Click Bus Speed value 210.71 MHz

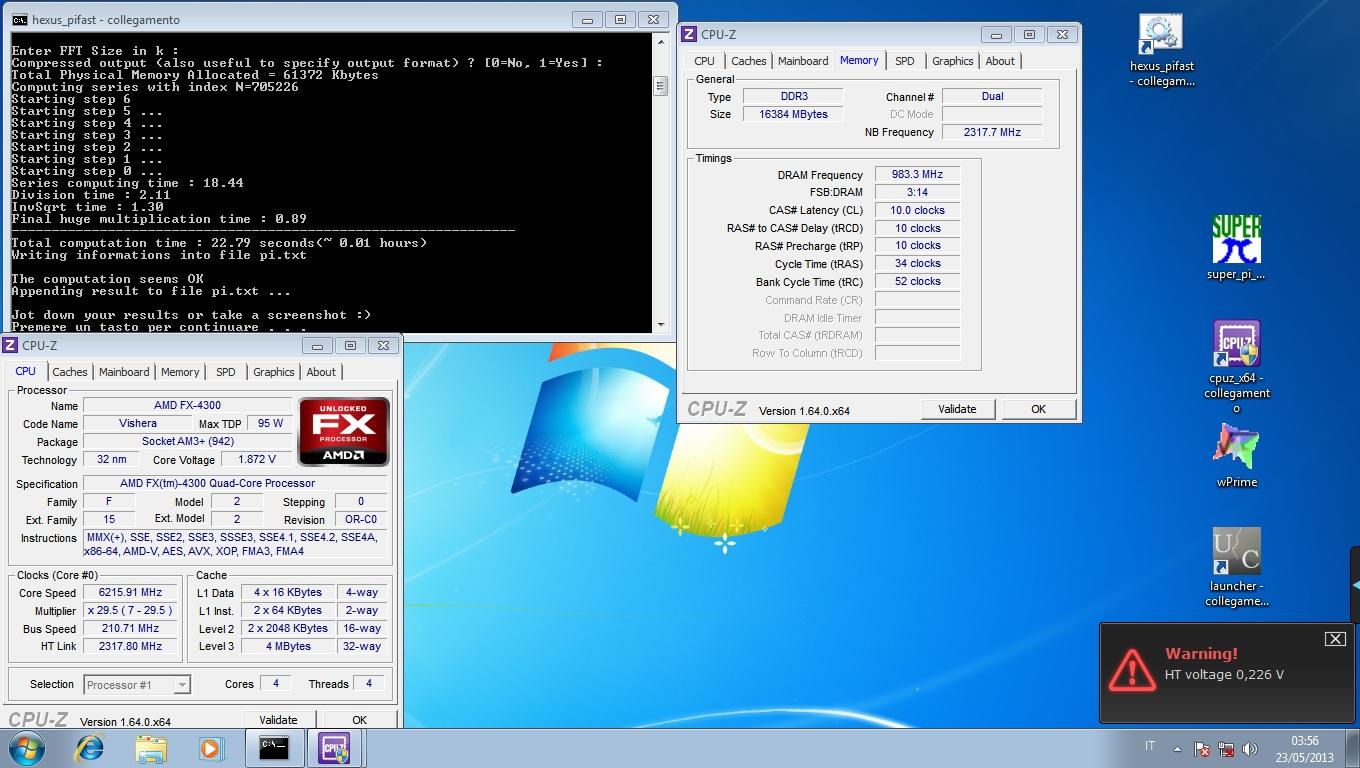pos(130,629)
